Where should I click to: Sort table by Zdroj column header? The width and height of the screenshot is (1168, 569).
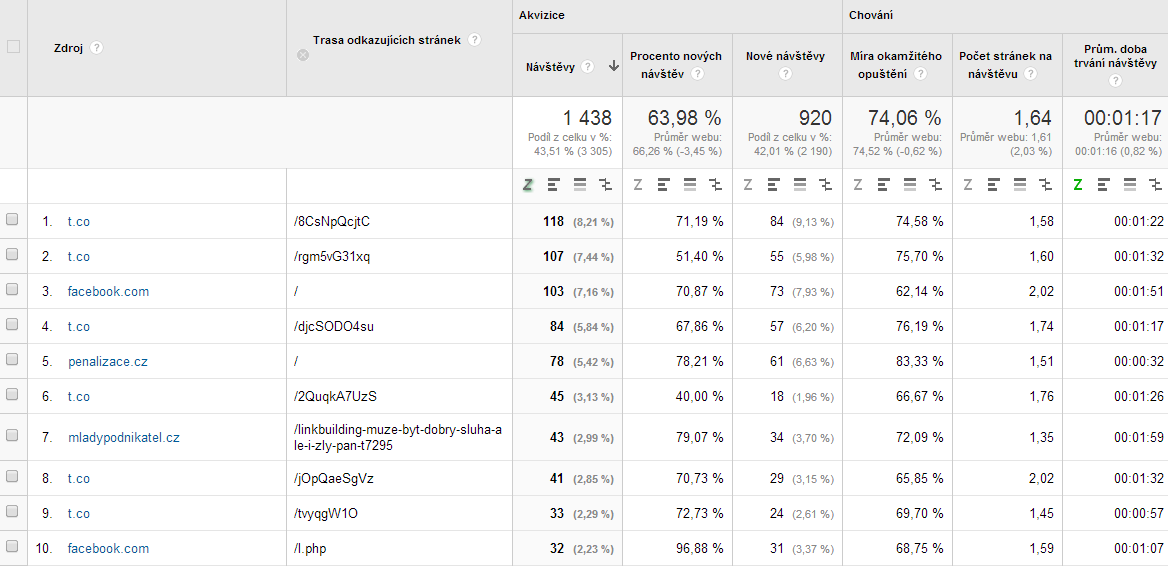click(x=68, y=48)
